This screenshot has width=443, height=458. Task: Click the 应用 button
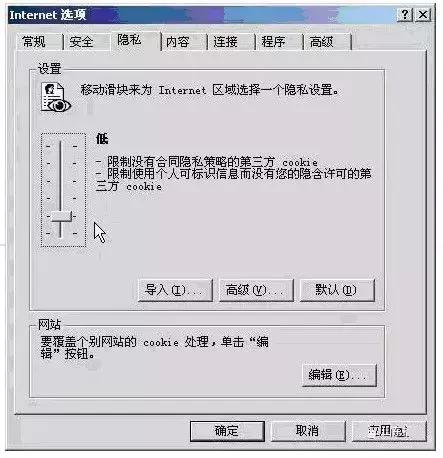389,431
